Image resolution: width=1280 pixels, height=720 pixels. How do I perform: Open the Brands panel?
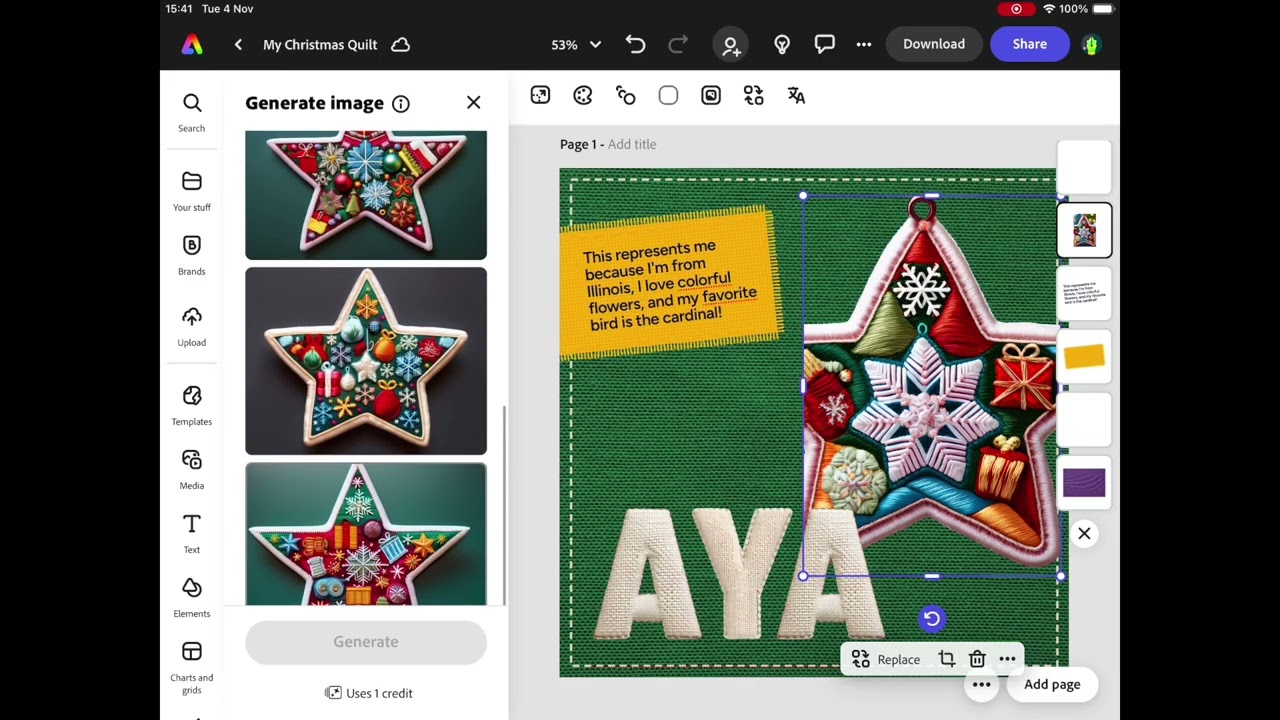(x=192, y=255)
